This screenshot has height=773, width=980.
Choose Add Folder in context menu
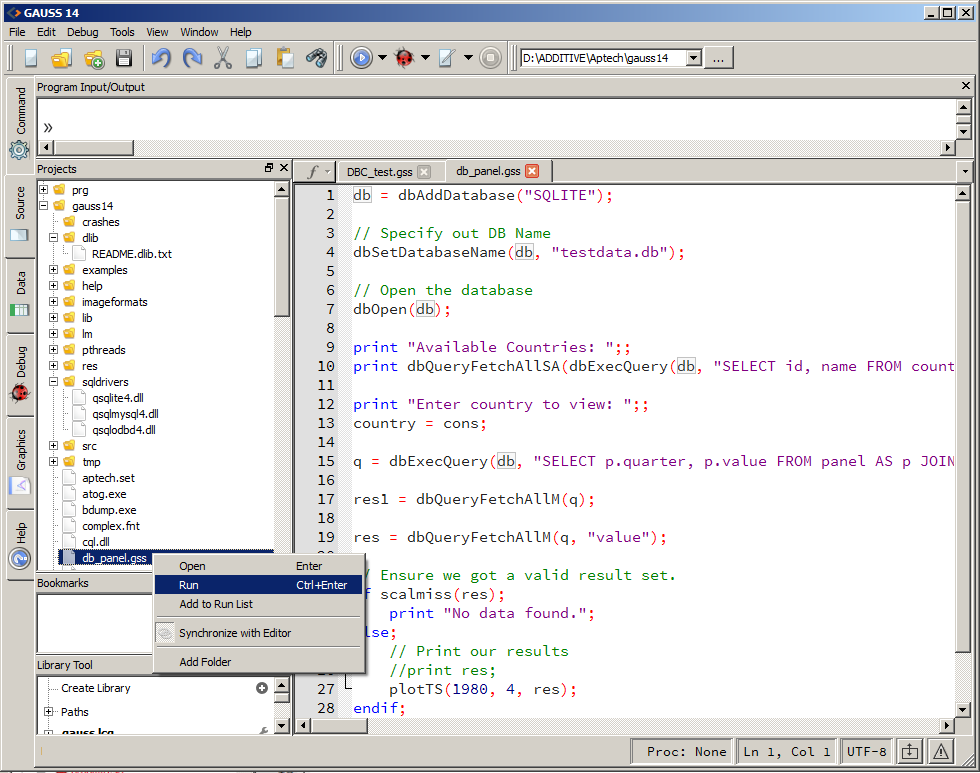tap(259, 662)
